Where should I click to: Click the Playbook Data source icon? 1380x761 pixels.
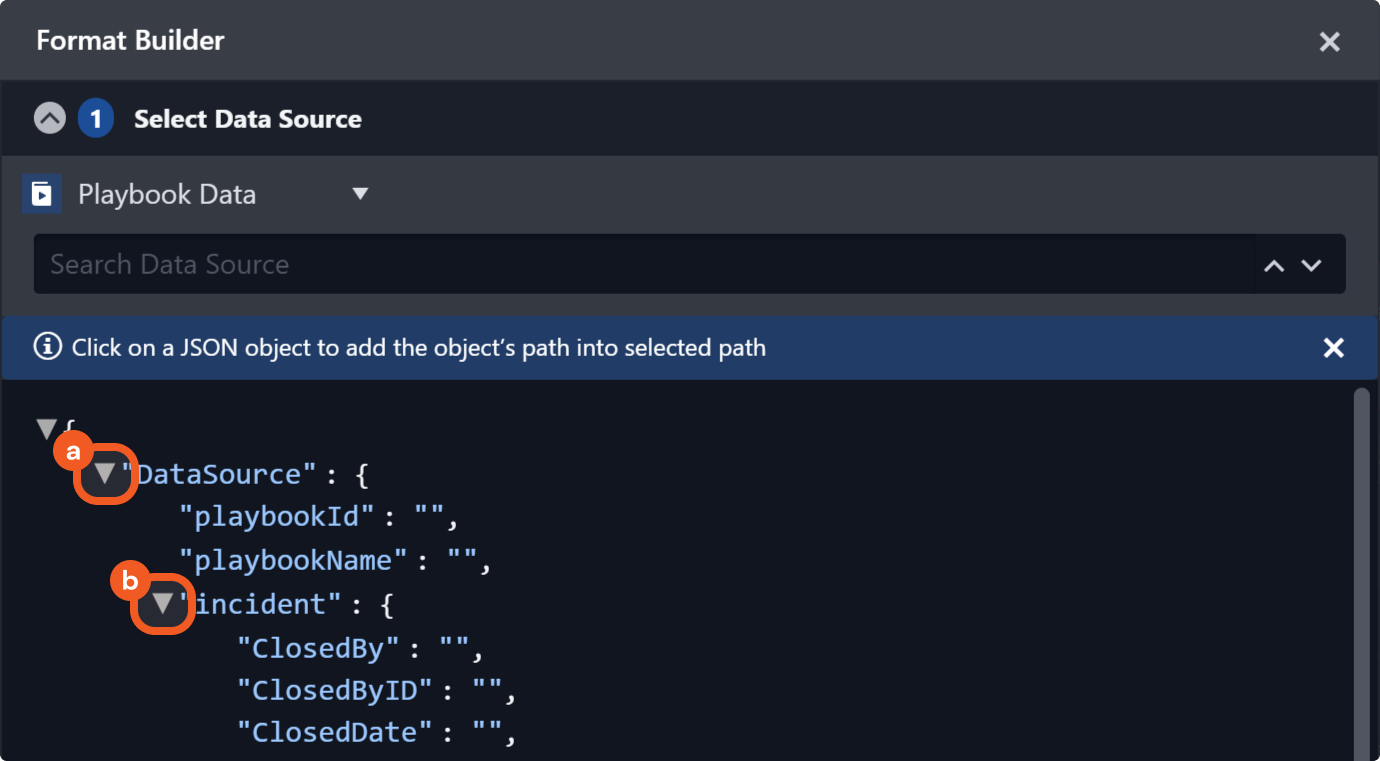42,194
